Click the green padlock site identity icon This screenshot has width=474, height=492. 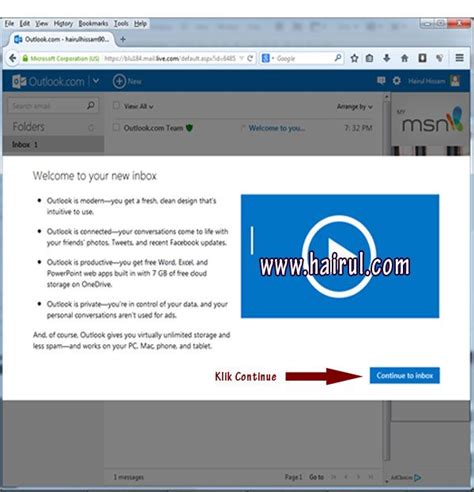pyautogui.click(x=25, y=58)
